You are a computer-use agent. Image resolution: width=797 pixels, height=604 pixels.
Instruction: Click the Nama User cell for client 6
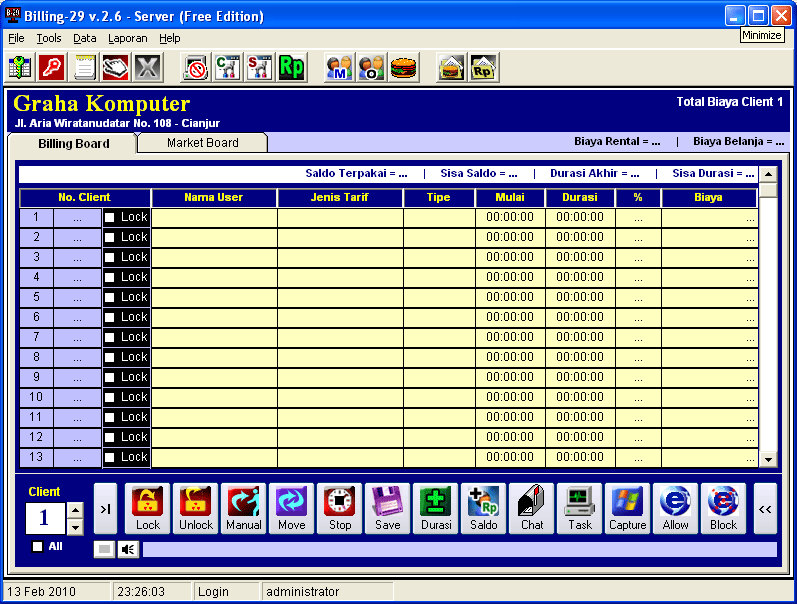214,317
